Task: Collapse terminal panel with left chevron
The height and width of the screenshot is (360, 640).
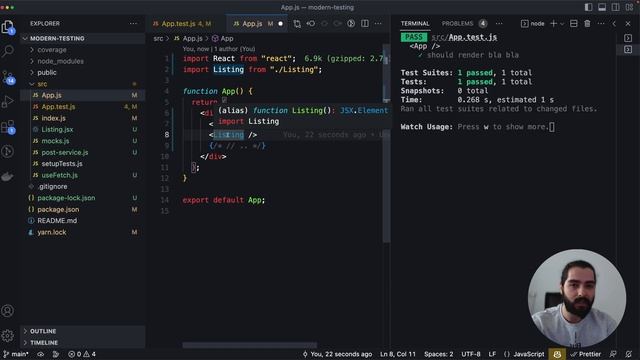Action: (x=614, y=24)
